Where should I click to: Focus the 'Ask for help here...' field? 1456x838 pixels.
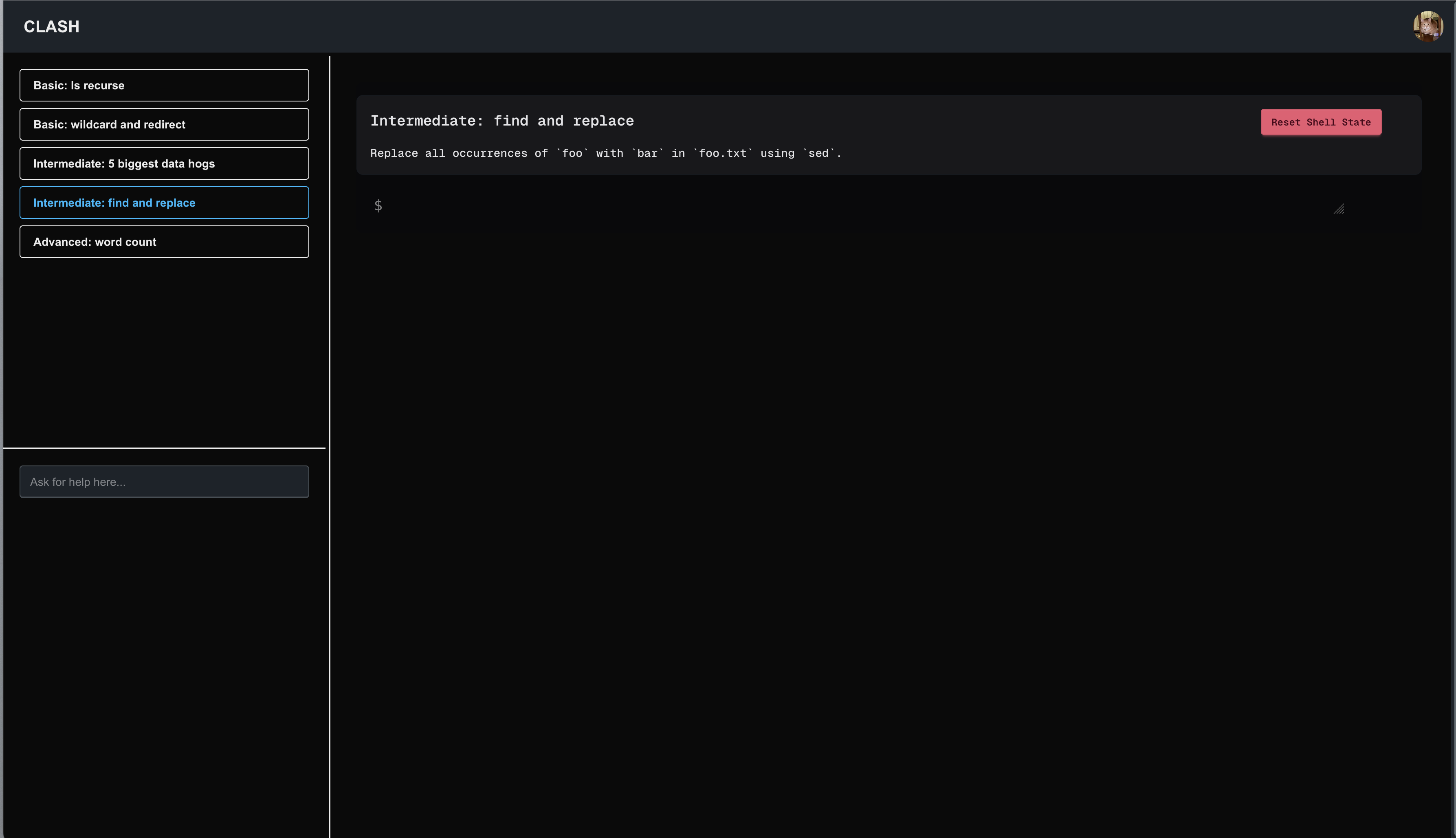click(x=164, y=482)
